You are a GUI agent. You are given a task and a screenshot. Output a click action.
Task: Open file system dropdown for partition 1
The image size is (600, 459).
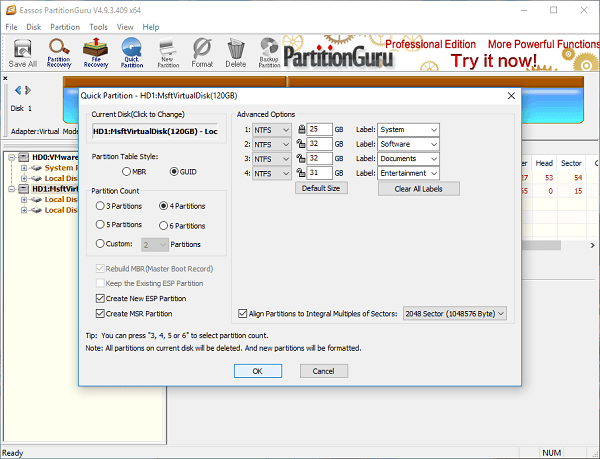coord(272,130)
